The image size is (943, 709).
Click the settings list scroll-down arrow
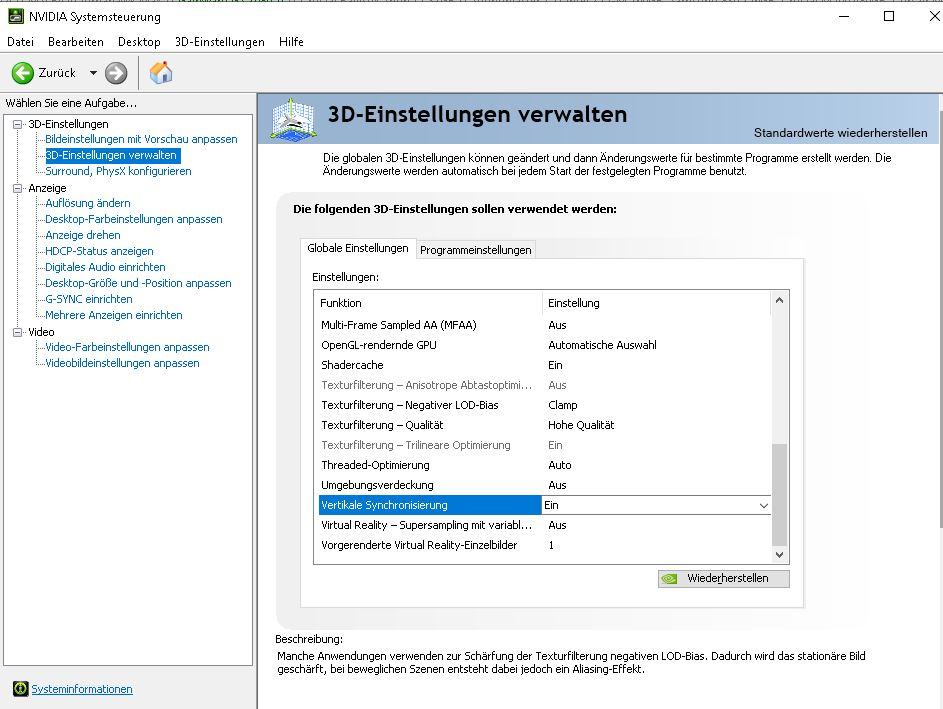[x=779, y=554]
